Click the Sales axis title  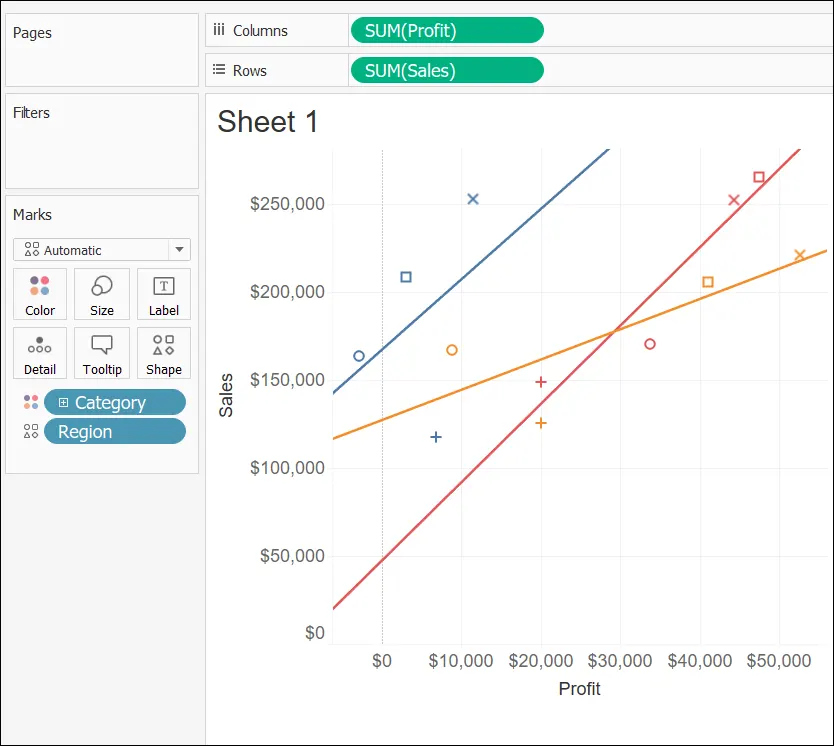click(226, 395)
